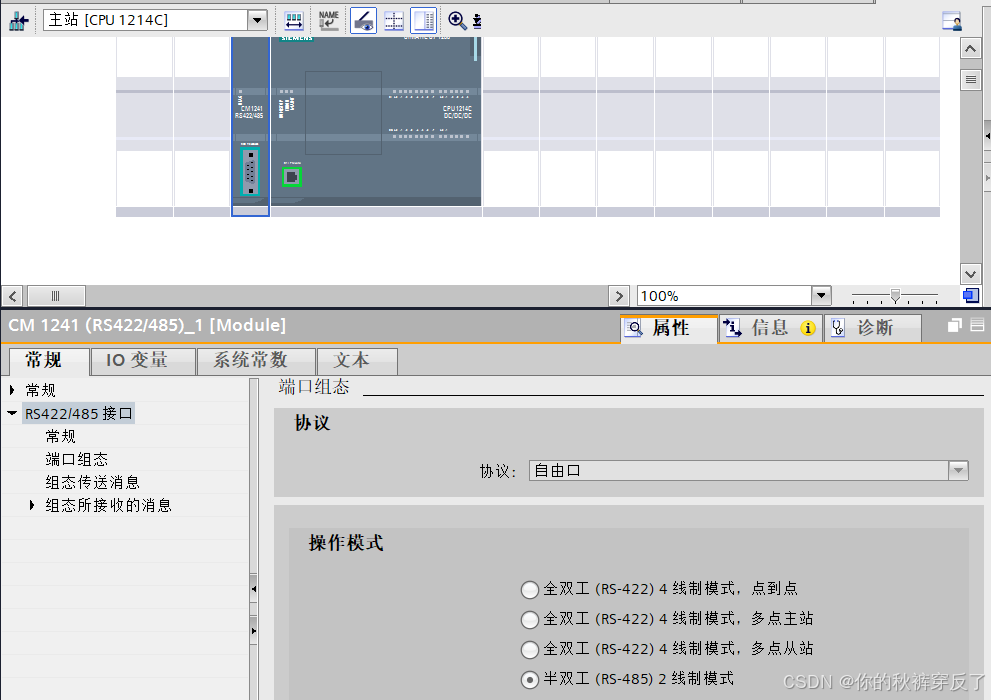The height and width of the screenshot is (700, 991).
Task: Open the 主站 [CPU 1214C] device dropdown
Action: point(257,20)
